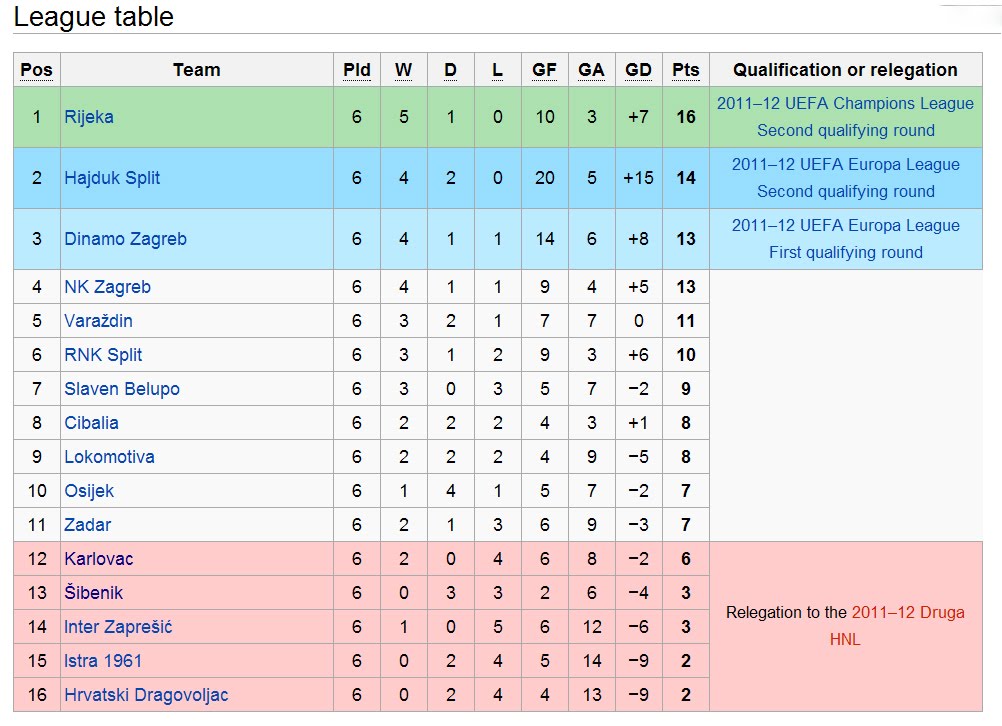Viewport: 1002px width, 726px height.
Task: Click the Karlovac team link
Action: pos(98,559)
